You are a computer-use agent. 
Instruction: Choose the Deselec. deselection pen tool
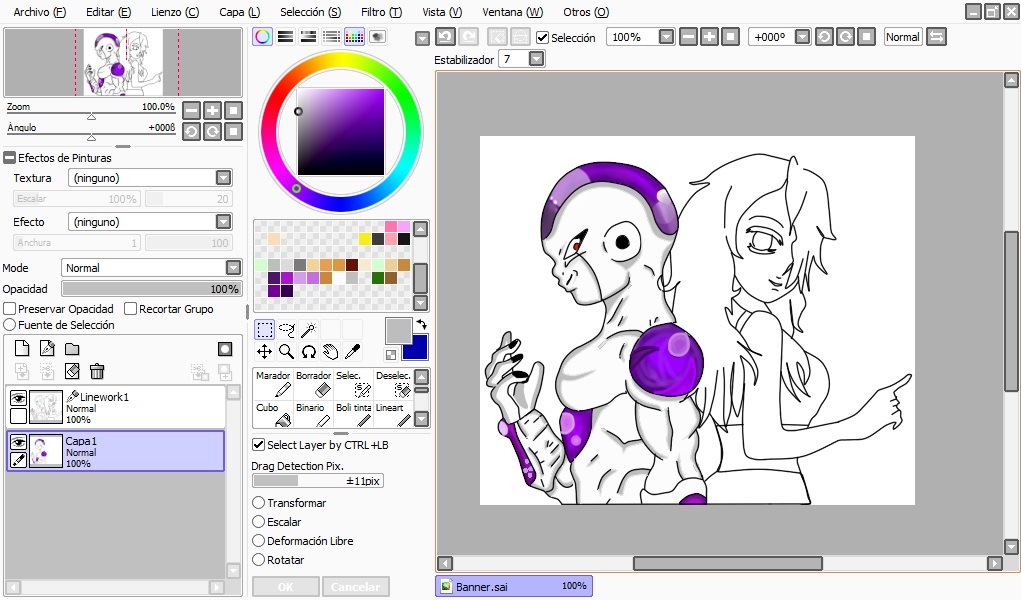coord(393,384)
